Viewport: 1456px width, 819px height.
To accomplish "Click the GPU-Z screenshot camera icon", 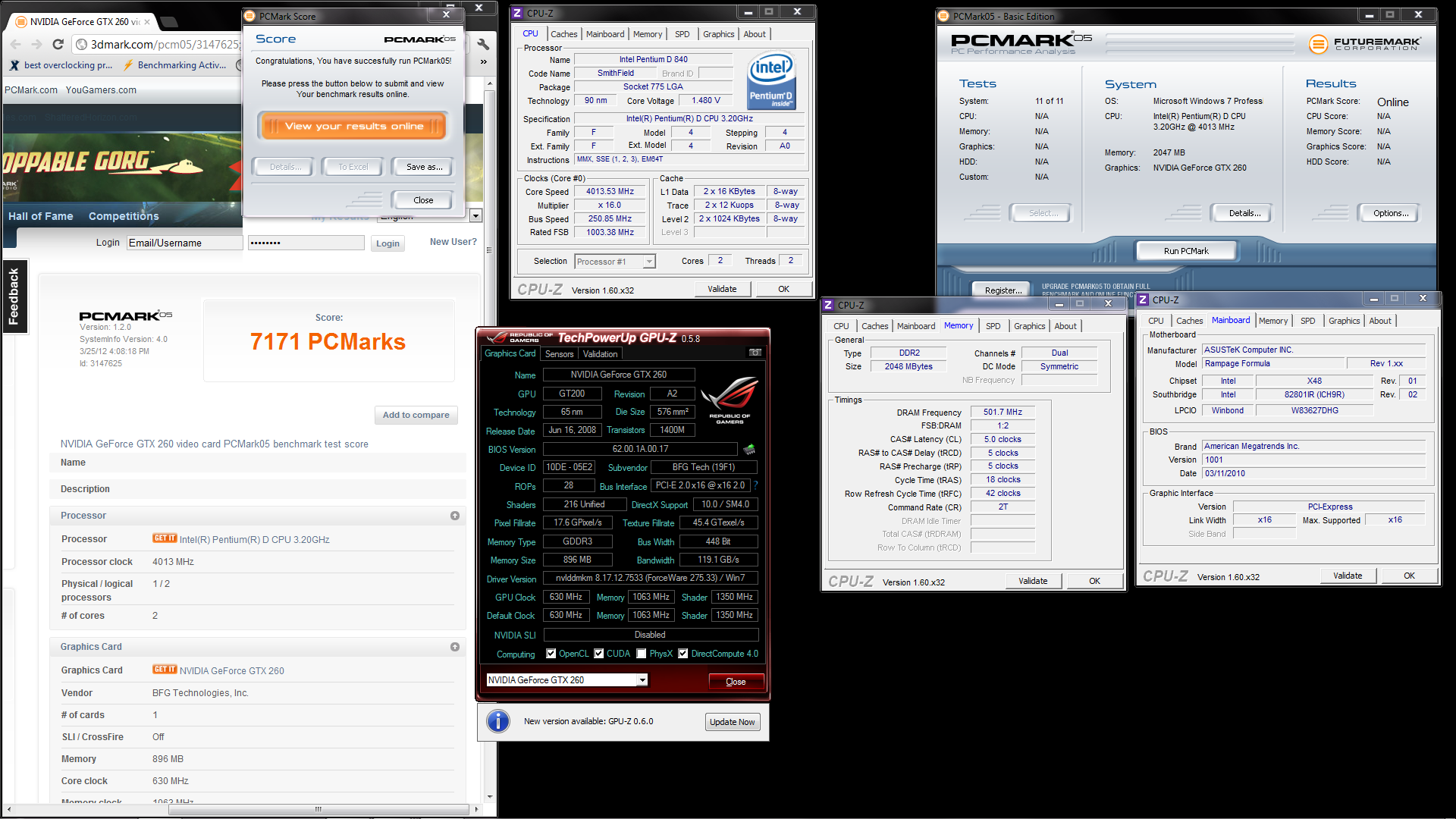I will [755, 353].
